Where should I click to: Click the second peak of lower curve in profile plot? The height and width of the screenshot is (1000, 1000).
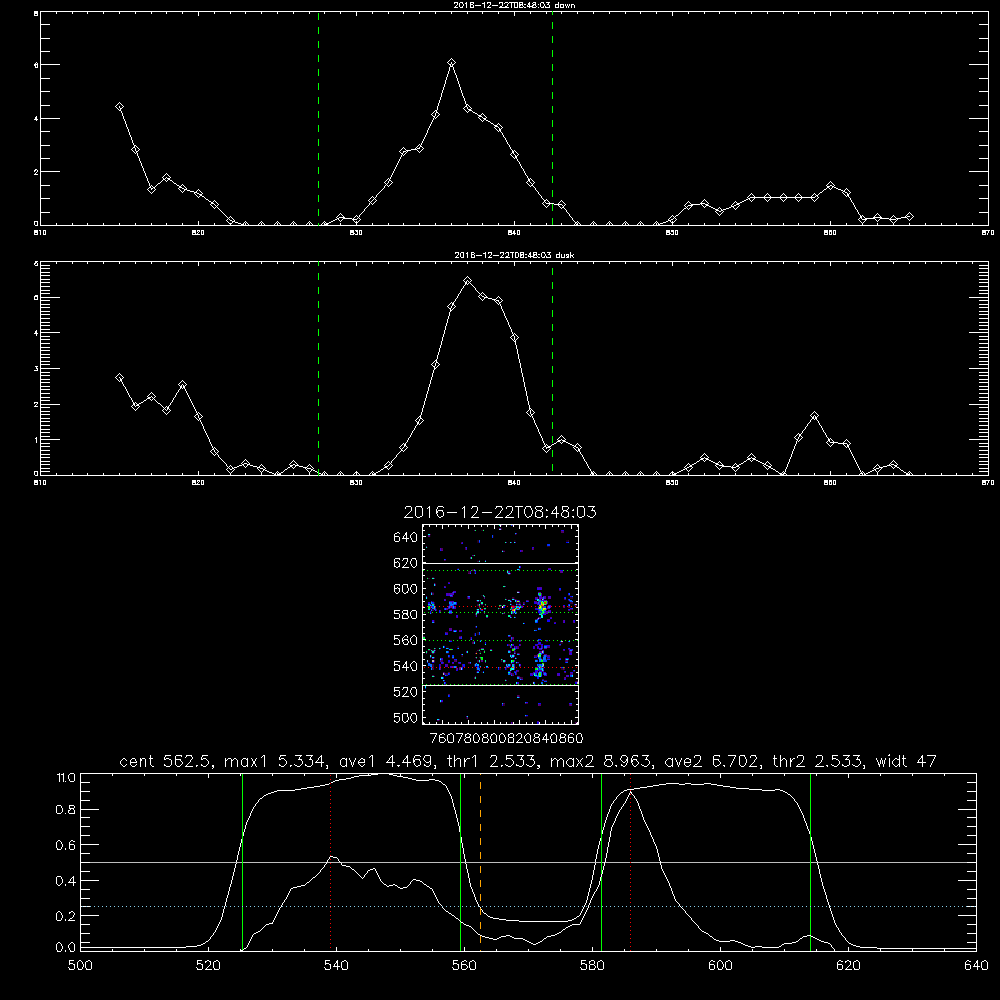click(x=629, y=791)
